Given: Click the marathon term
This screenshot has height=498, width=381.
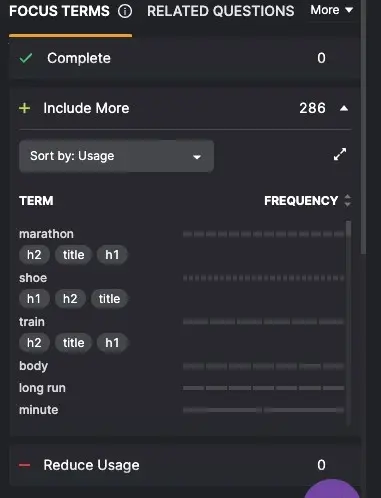Looking at the screenshot, I should click(46, 234).
